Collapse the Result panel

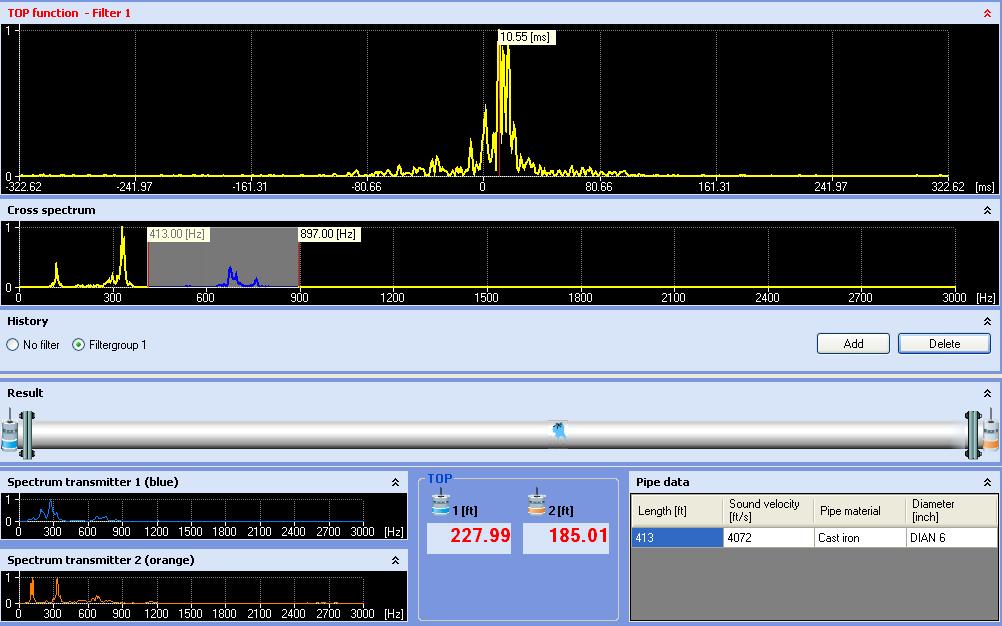pos(988,394)
